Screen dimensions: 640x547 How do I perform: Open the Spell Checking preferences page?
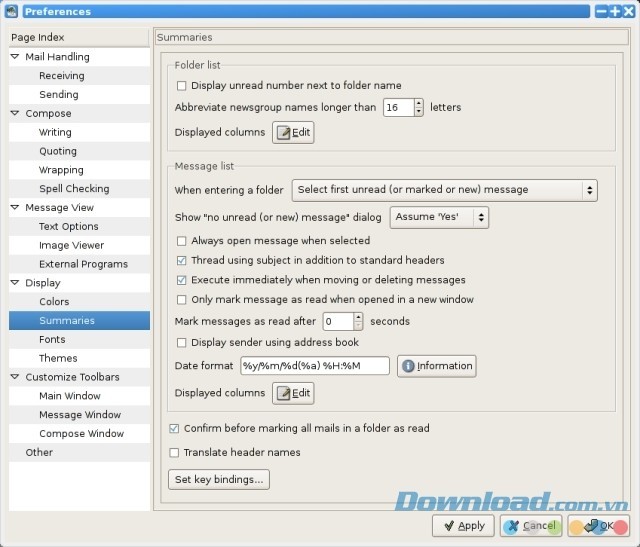74,189
